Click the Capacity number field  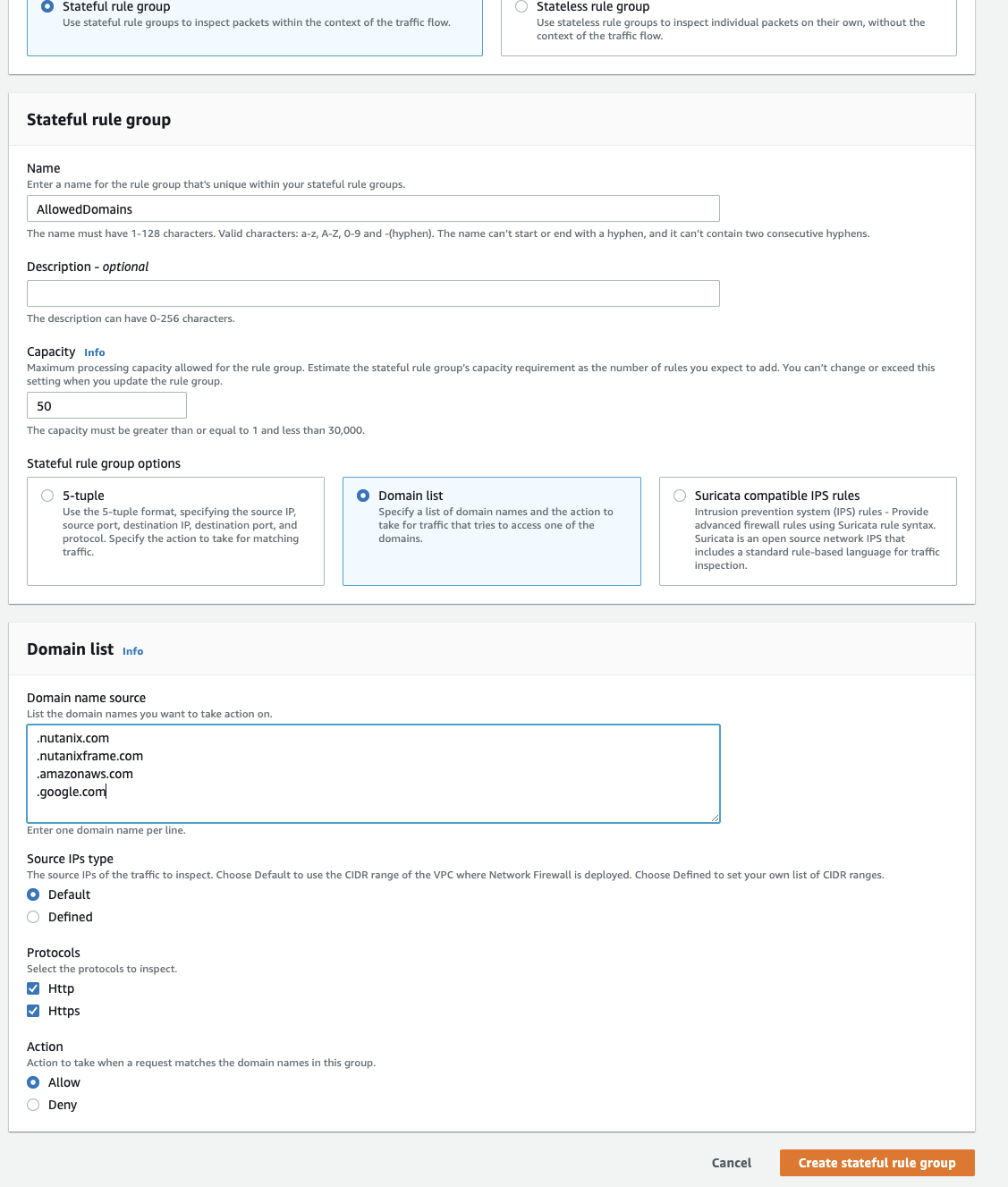tap(106, 406)
